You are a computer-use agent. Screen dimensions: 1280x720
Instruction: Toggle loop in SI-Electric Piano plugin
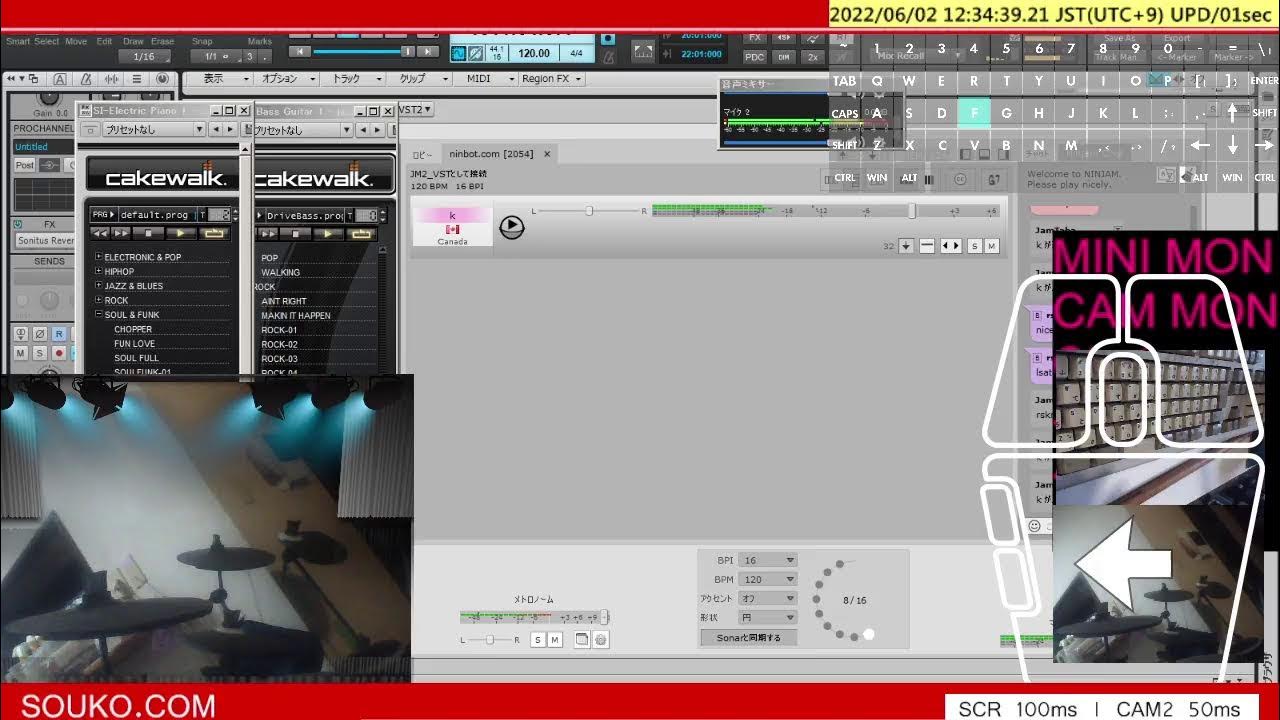[213, 233]
